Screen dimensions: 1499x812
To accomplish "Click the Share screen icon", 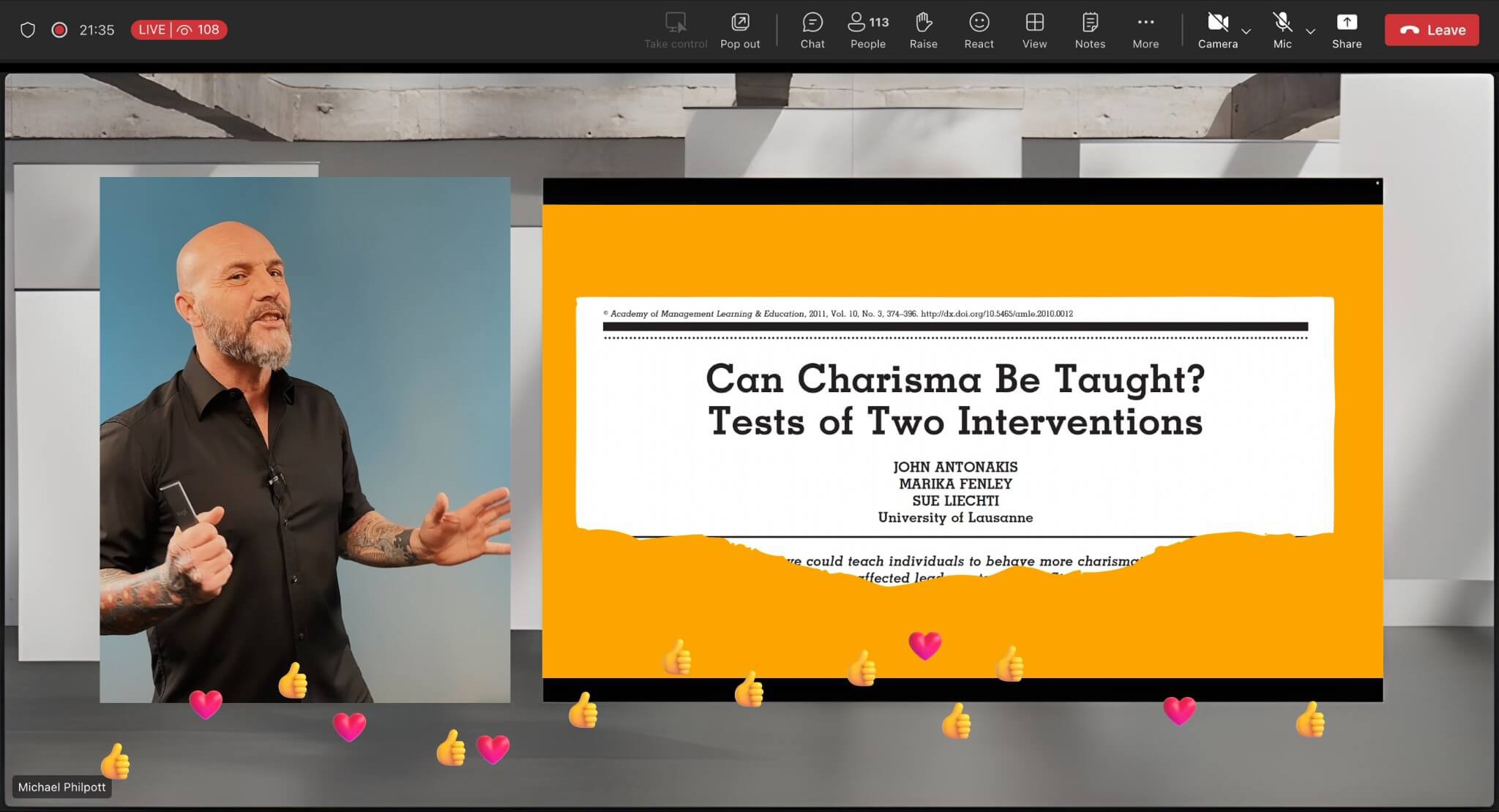I will pyautogui.click(x=1346, y=30).
